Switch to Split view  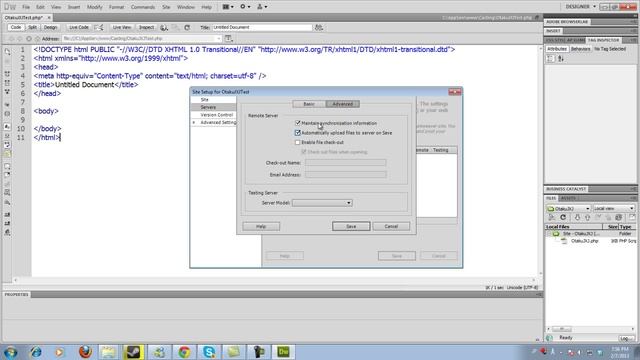coord(32,27)
